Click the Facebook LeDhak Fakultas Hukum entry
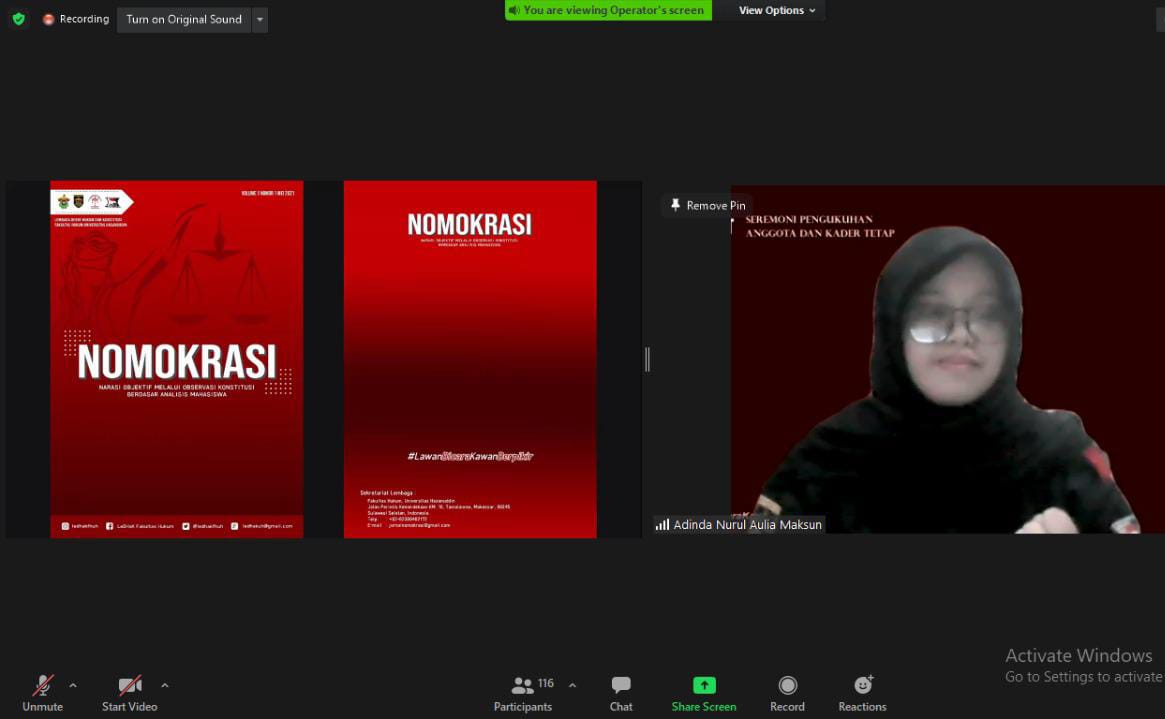The height and width of the screenshot is (719, 1165). [x=140, y=526]
